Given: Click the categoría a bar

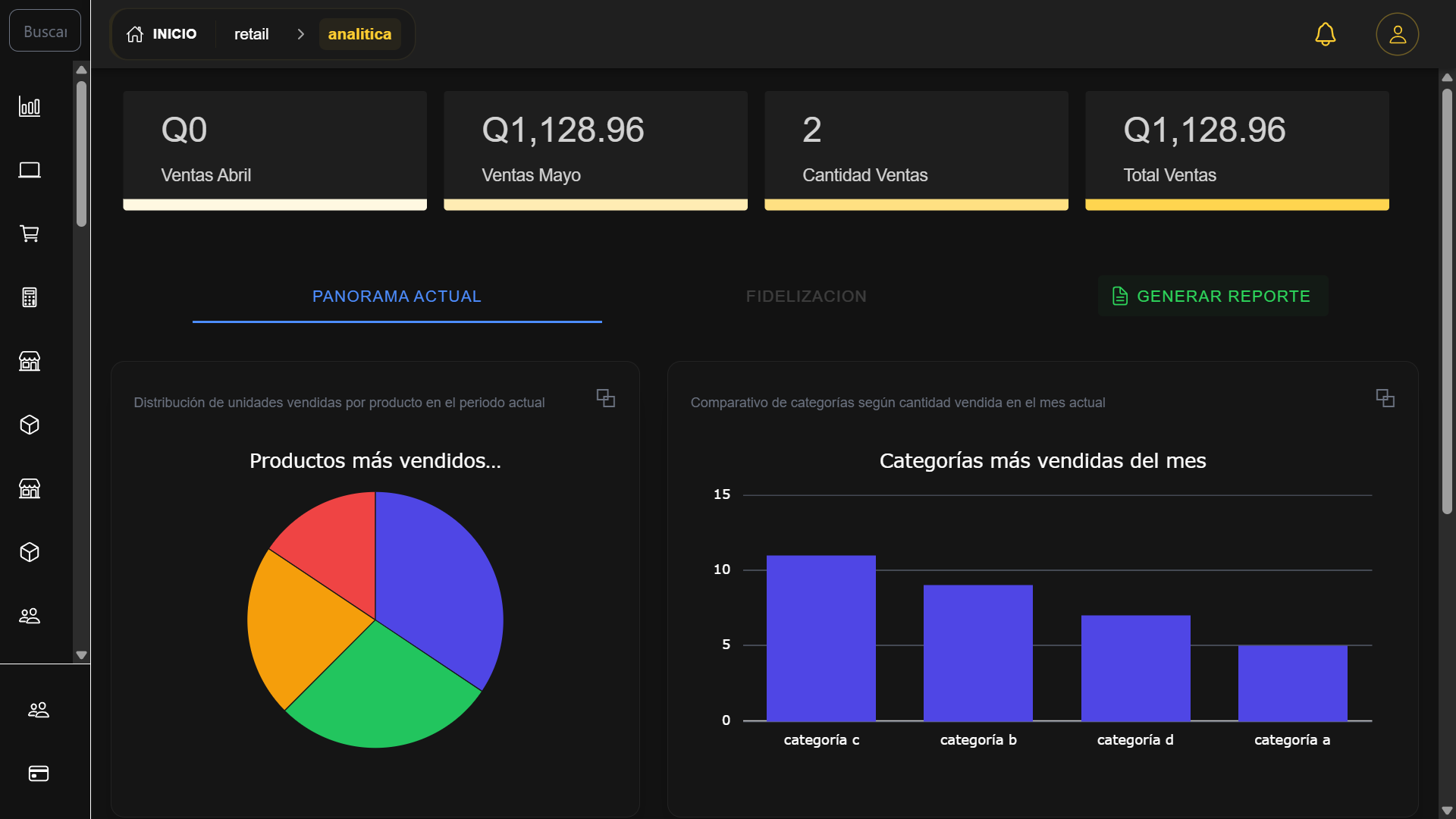Looking at the screenshot, I should [x=1293, y=683].
